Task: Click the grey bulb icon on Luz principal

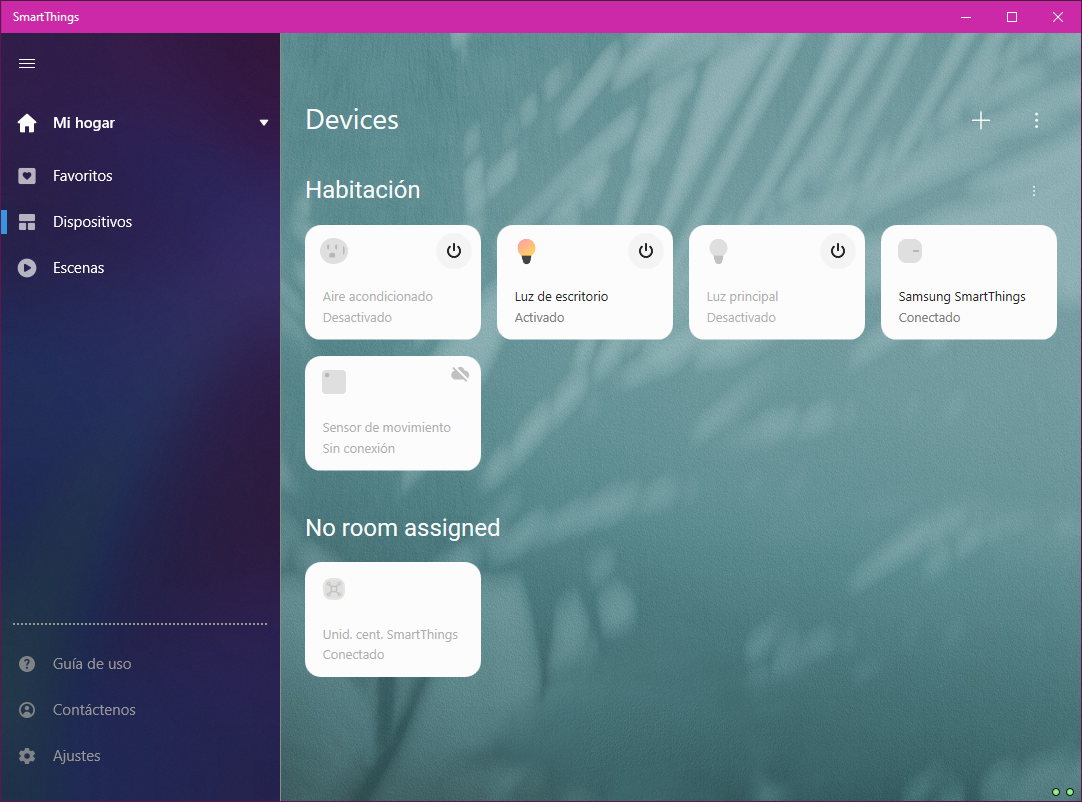Action: [718, 251]
